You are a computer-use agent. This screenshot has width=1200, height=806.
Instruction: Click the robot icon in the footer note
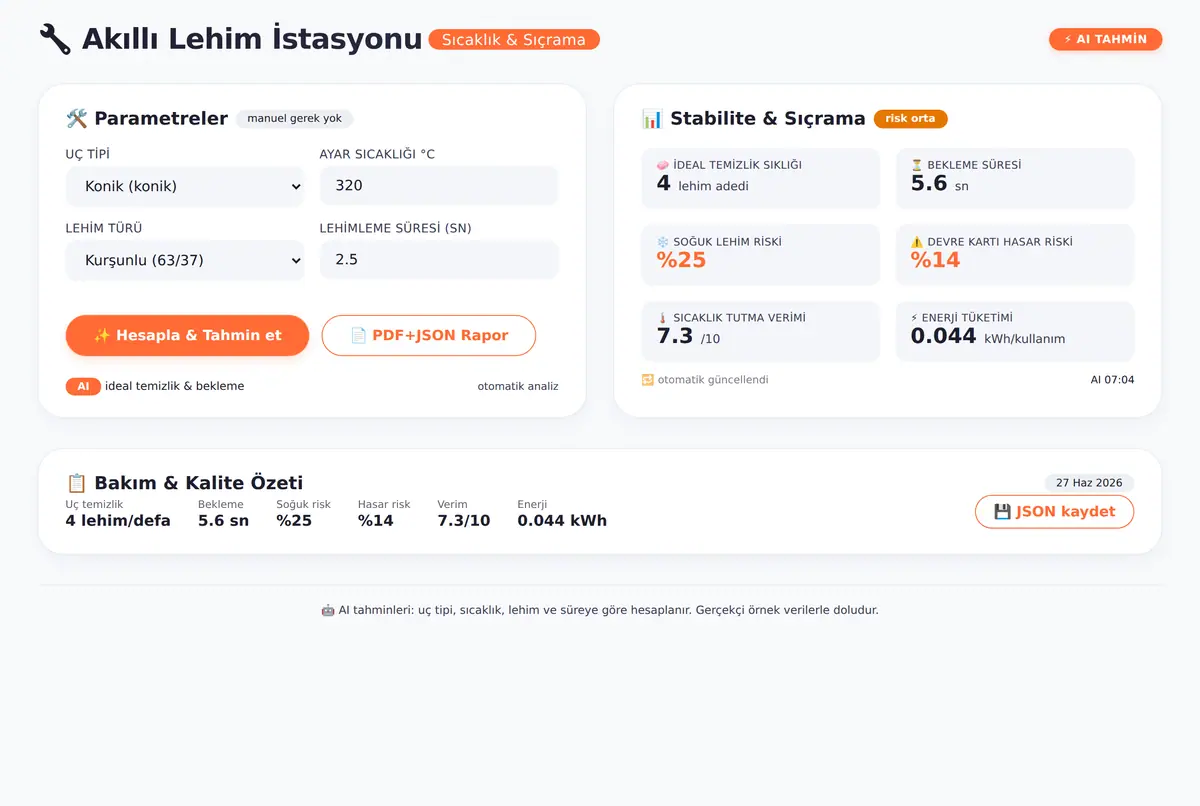pos(327,610)
